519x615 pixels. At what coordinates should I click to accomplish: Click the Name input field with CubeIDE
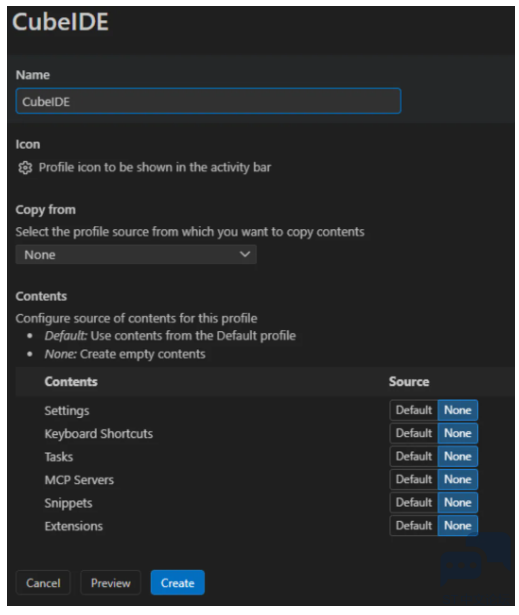[x=208, y=101]
